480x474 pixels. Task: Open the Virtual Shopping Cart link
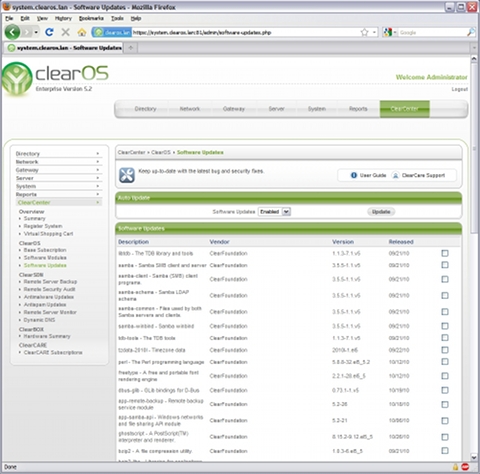pyautogui.click(x=48, y=234)
